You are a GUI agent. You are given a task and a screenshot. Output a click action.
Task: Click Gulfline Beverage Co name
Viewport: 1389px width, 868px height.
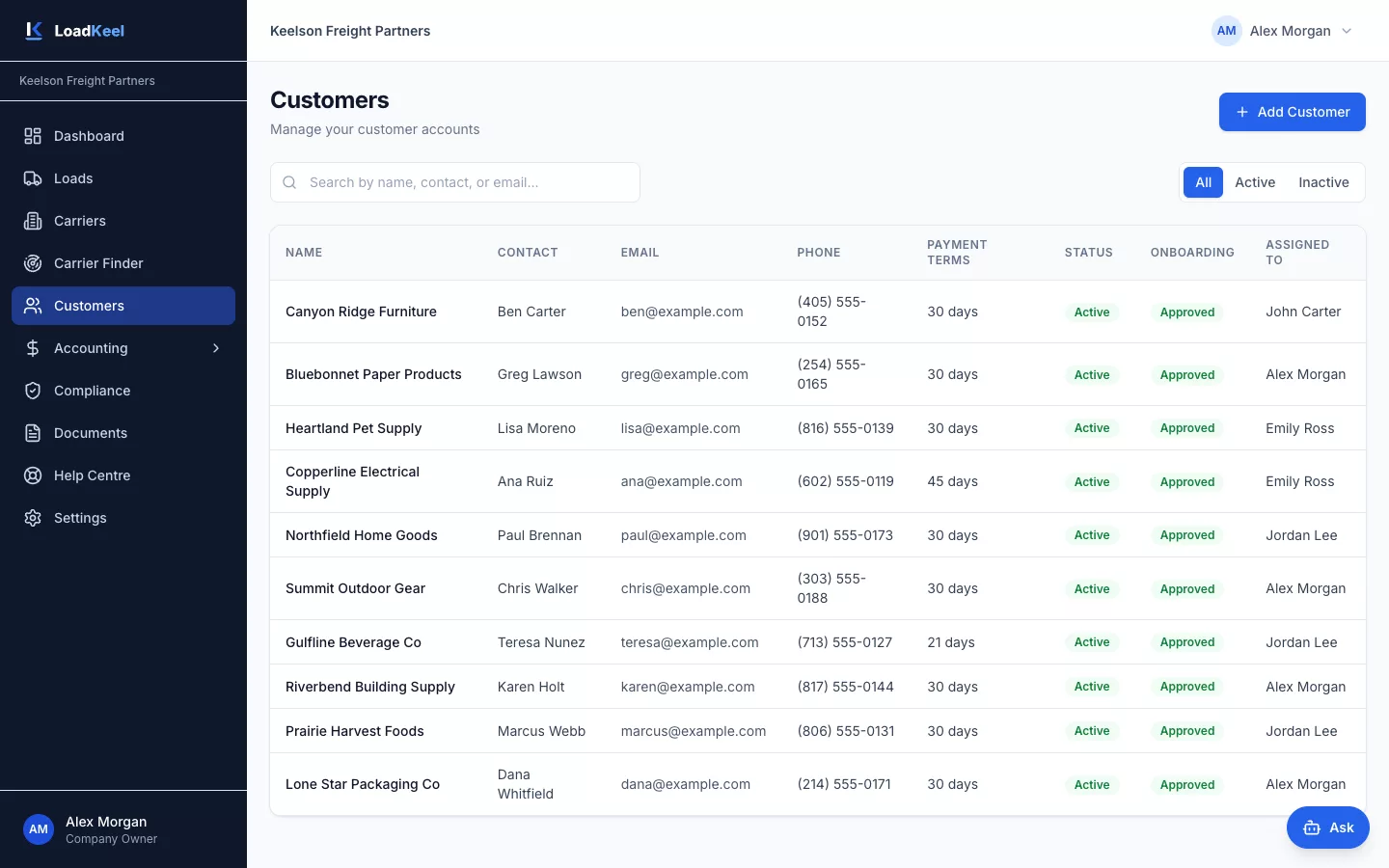click(353, 642)
